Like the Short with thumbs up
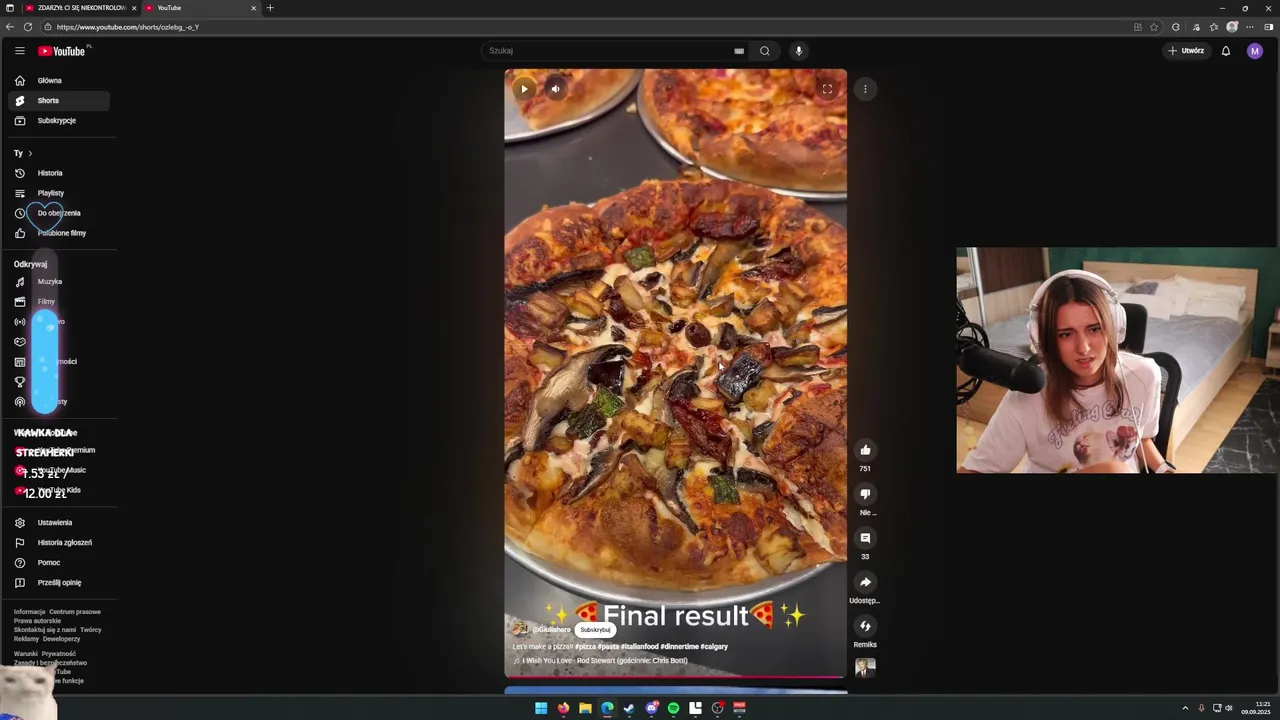This screenshot has width=1280, height=720. tap(865, 450)
